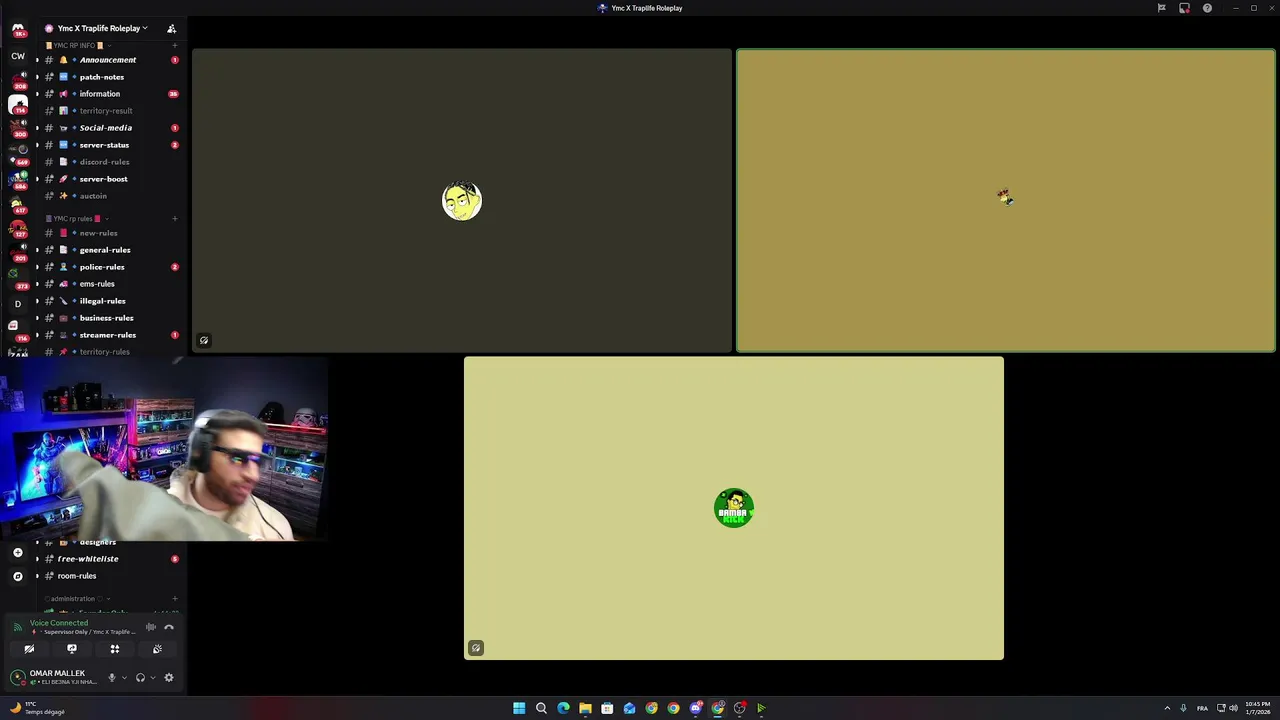Create channel in YMC RP INFO category
The width and height of the screenshot is (1280, 720).
click(175, 45)
